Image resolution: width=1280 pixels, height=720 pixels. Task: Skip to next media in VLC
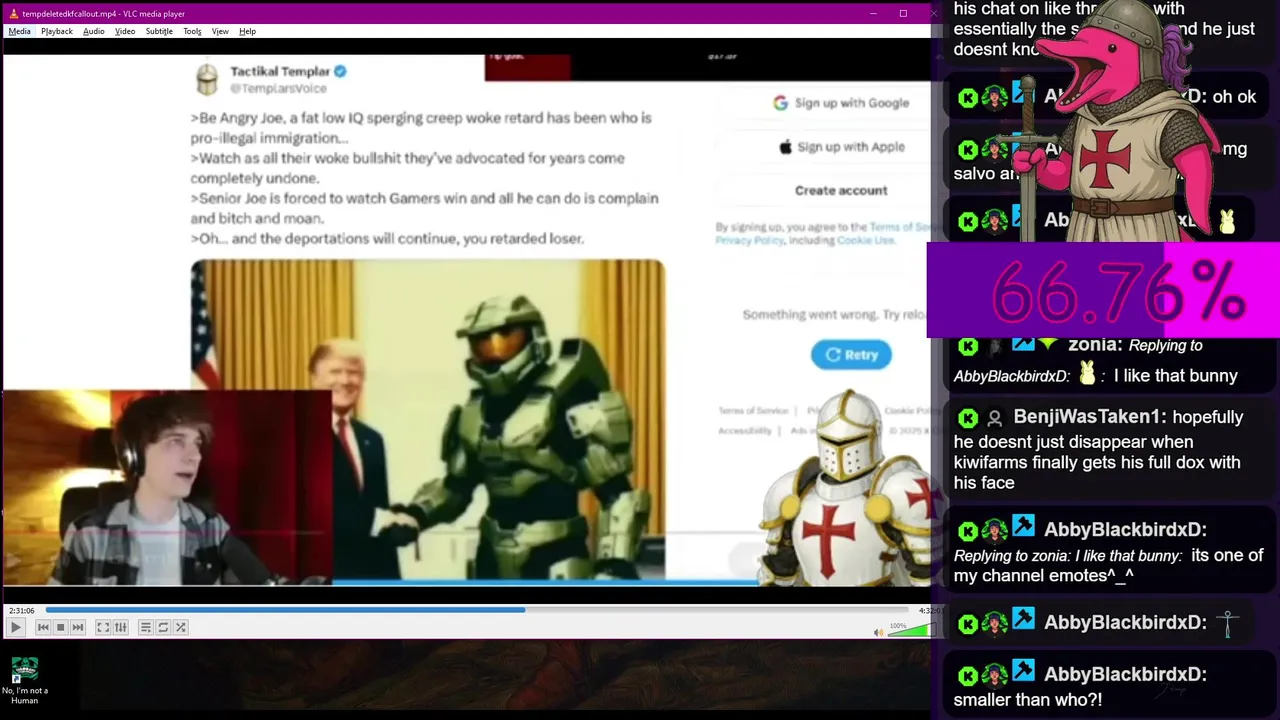pyautogui.click(x=78, y=627)
